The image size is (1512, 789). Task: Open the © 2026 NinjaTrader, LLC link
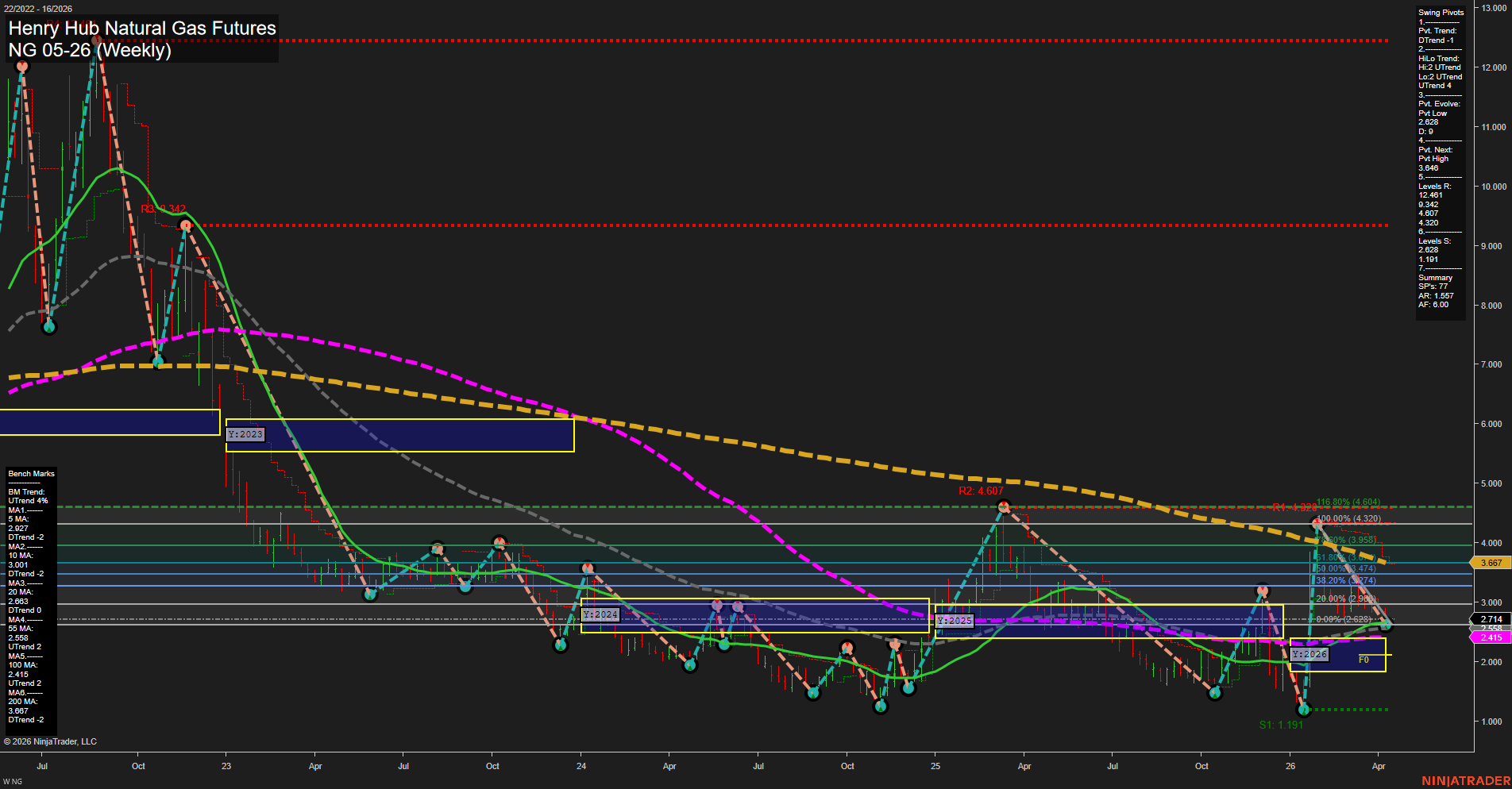click(x=51, y=741)
